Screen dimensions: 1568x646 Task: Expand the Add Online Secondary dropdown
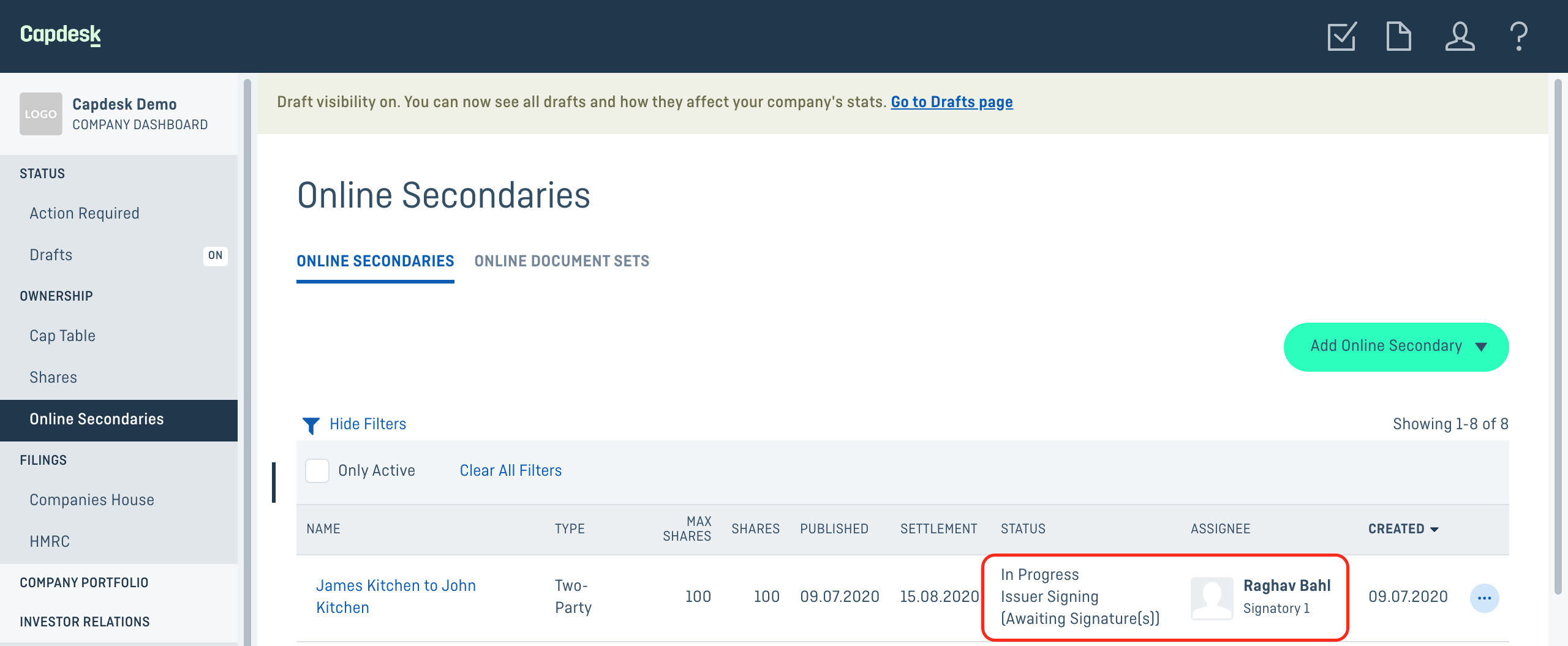[x=1396, y=347]
